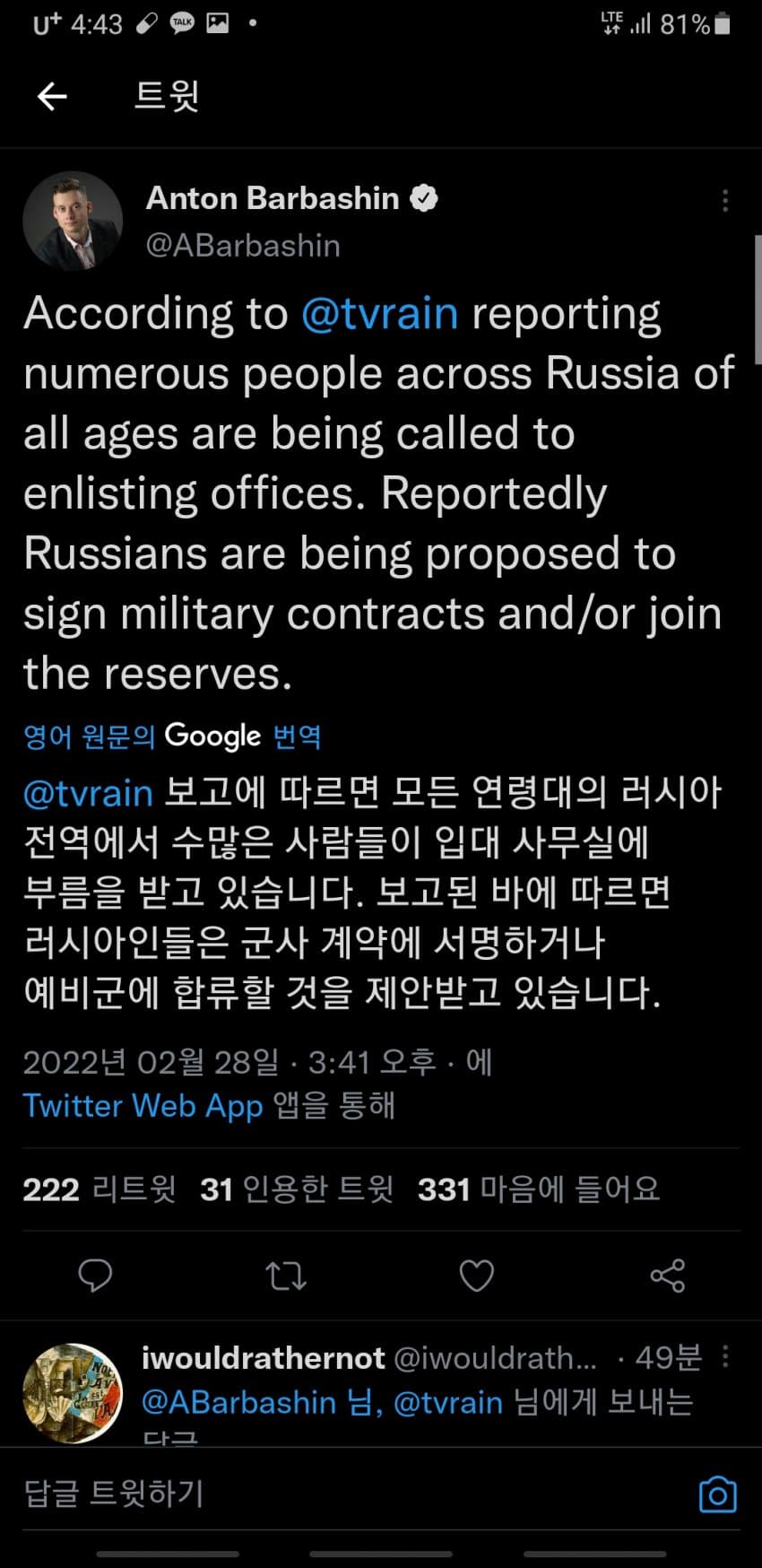View the 31 quote tweets
Viewport: 762px width, 1568px height.
point(296,1189)
